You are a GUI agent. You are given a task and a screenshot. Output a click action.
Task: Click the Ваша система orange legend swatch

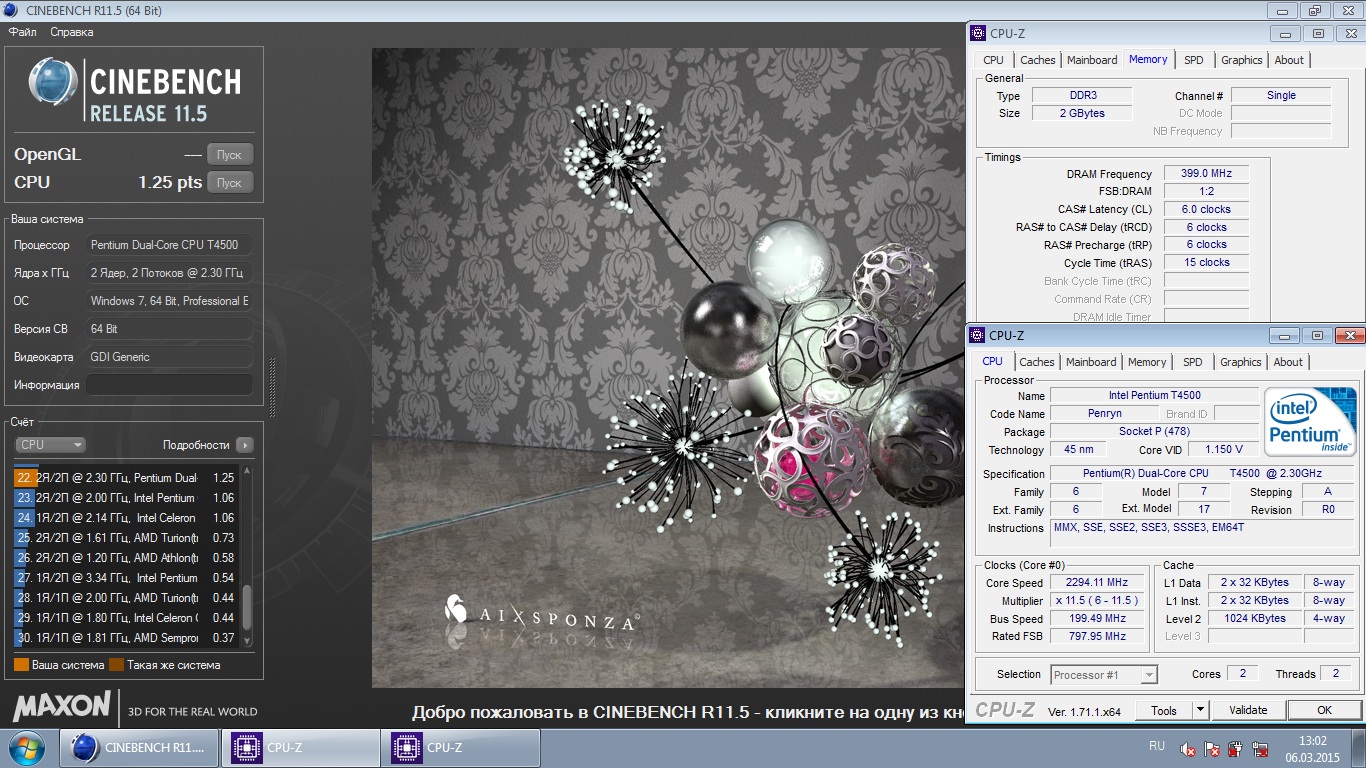[x=21, y=665]
